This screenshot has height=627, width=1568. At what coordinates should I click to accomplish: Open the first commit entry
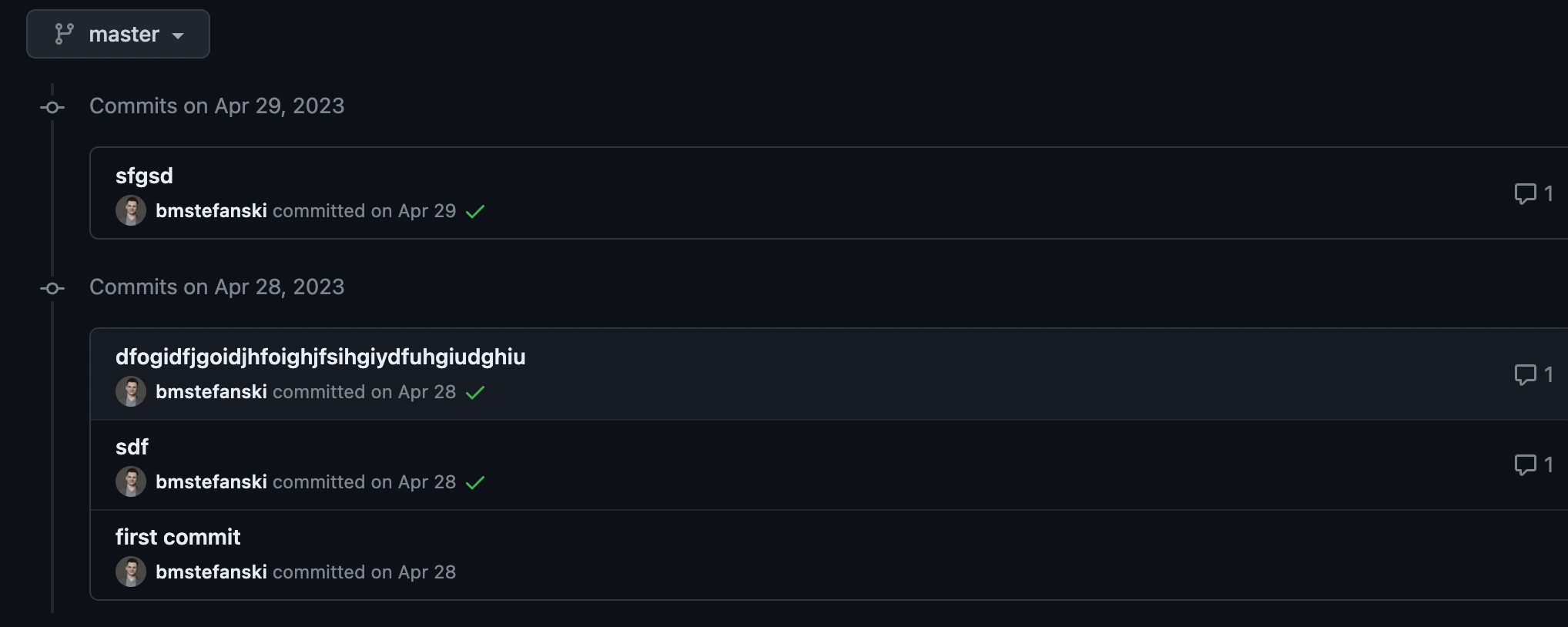(x=178, y=537)
